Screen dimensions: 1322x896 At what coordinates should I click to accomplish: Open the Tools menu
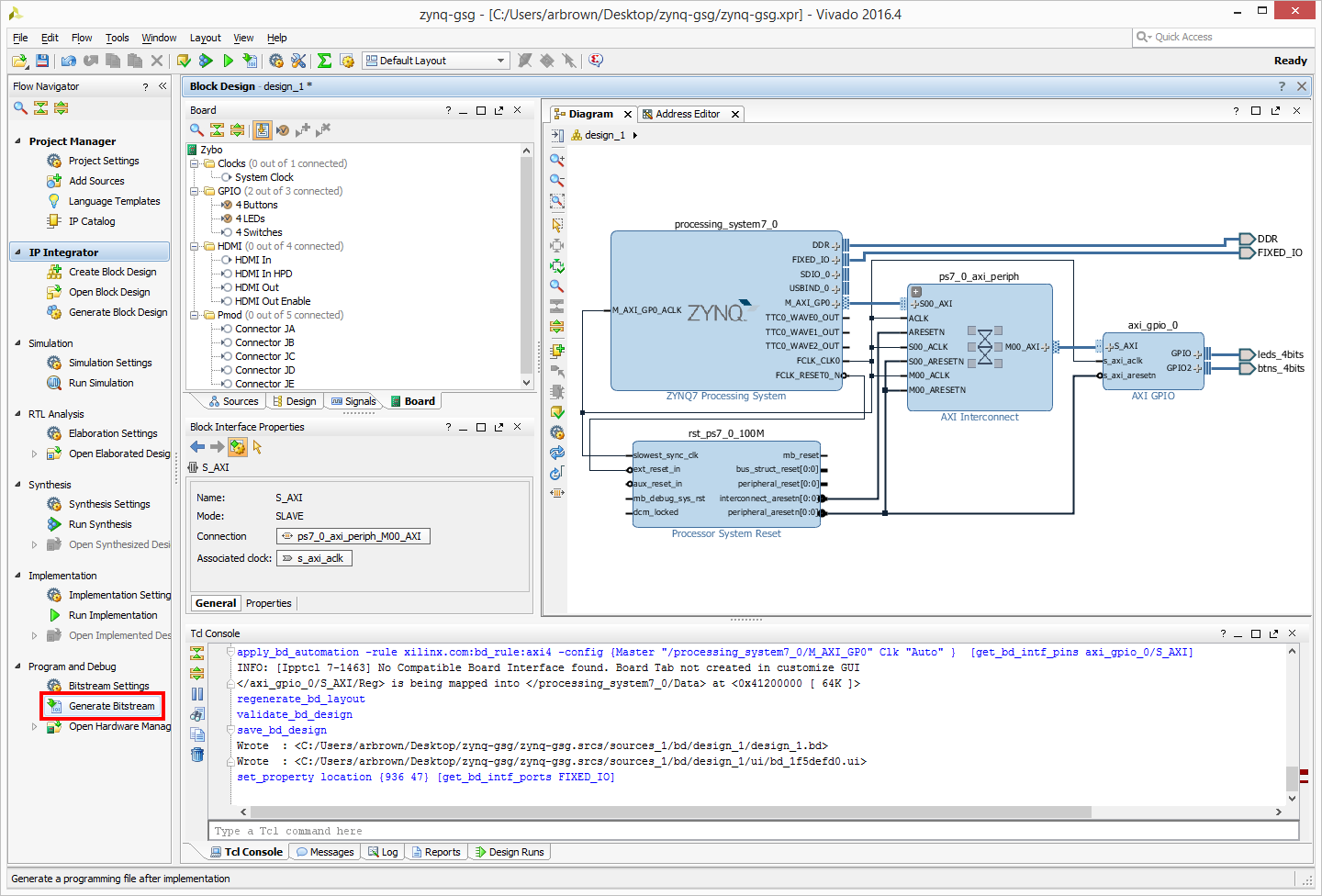[117, 38]
